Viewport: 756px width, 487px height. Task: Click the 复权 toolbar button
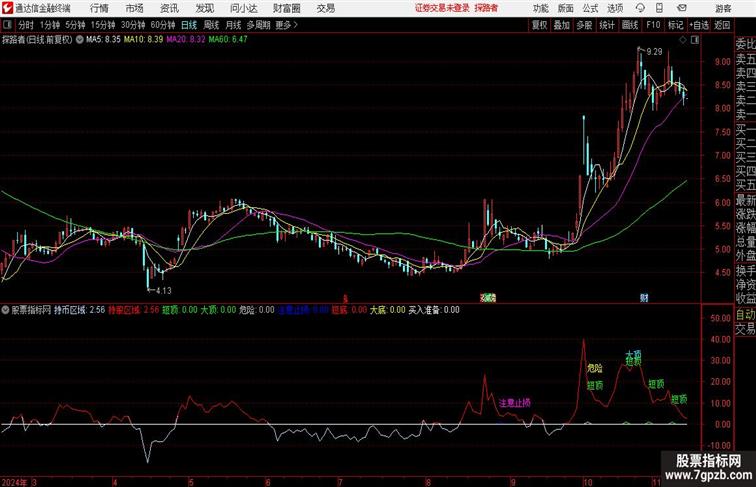click(x=539, y=25)
